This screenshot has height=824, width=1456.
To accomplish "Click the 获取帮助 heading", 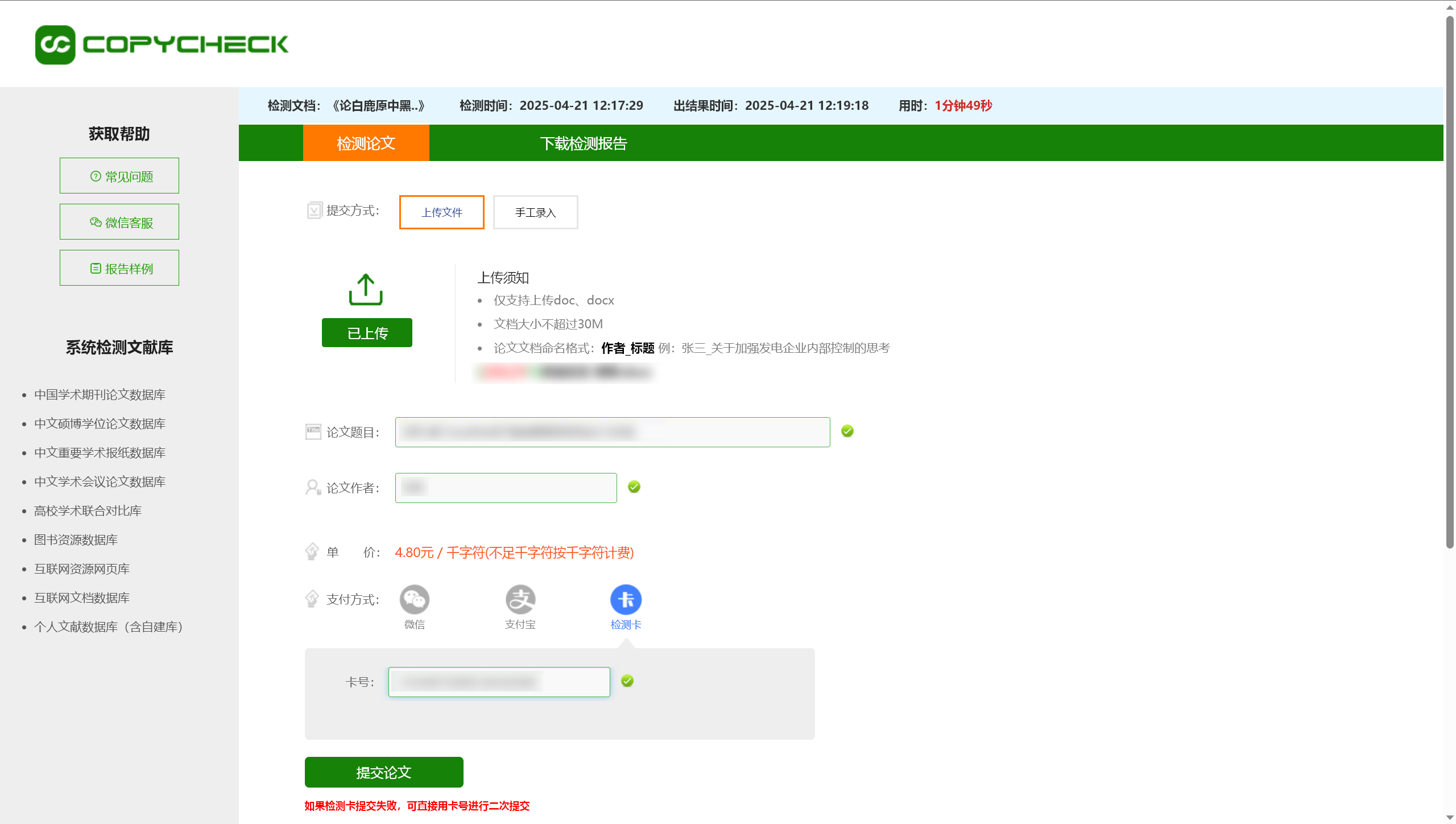I will (x=119, y=134).
